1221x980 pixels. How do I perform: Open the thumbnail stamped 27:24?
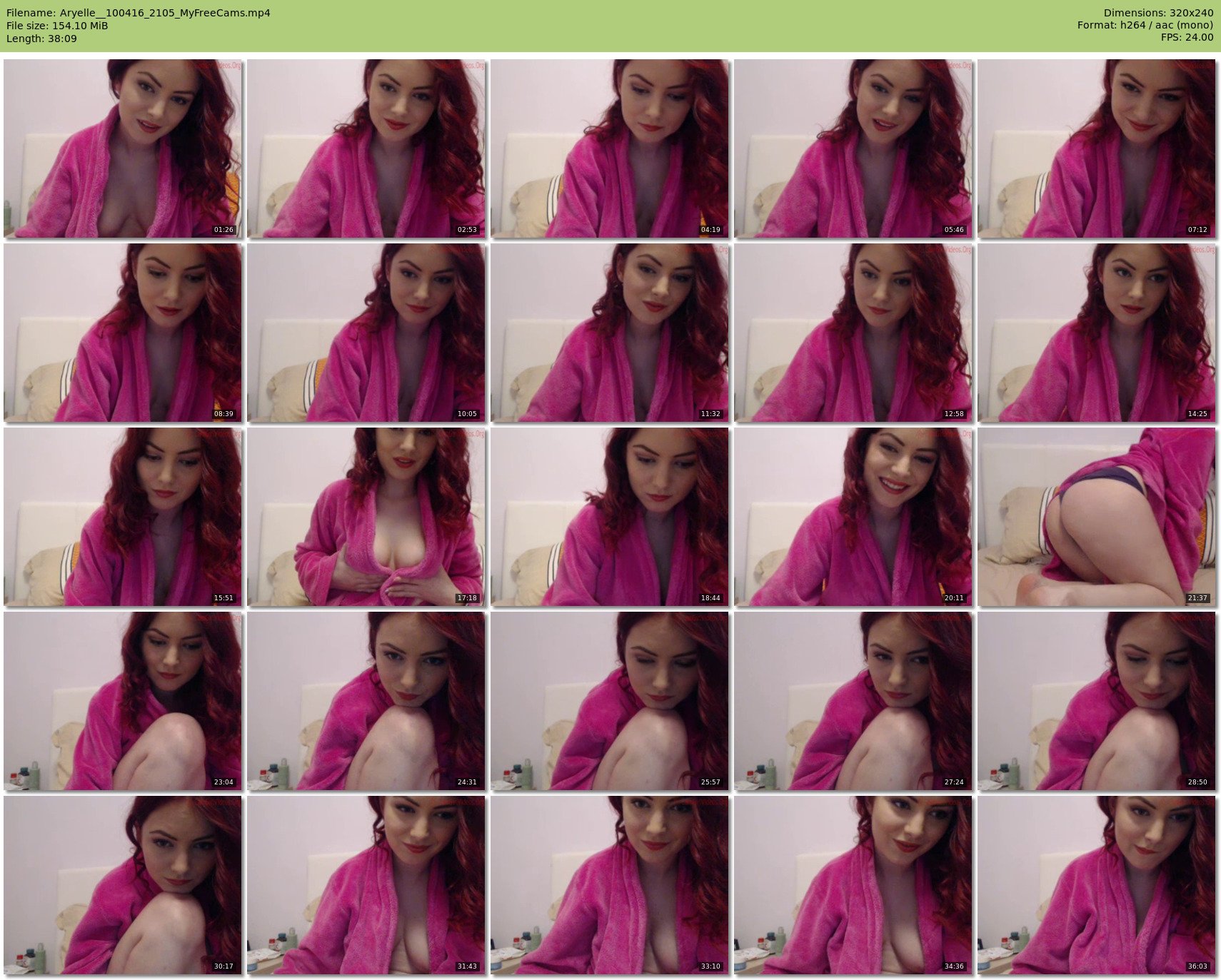(853, 701)
